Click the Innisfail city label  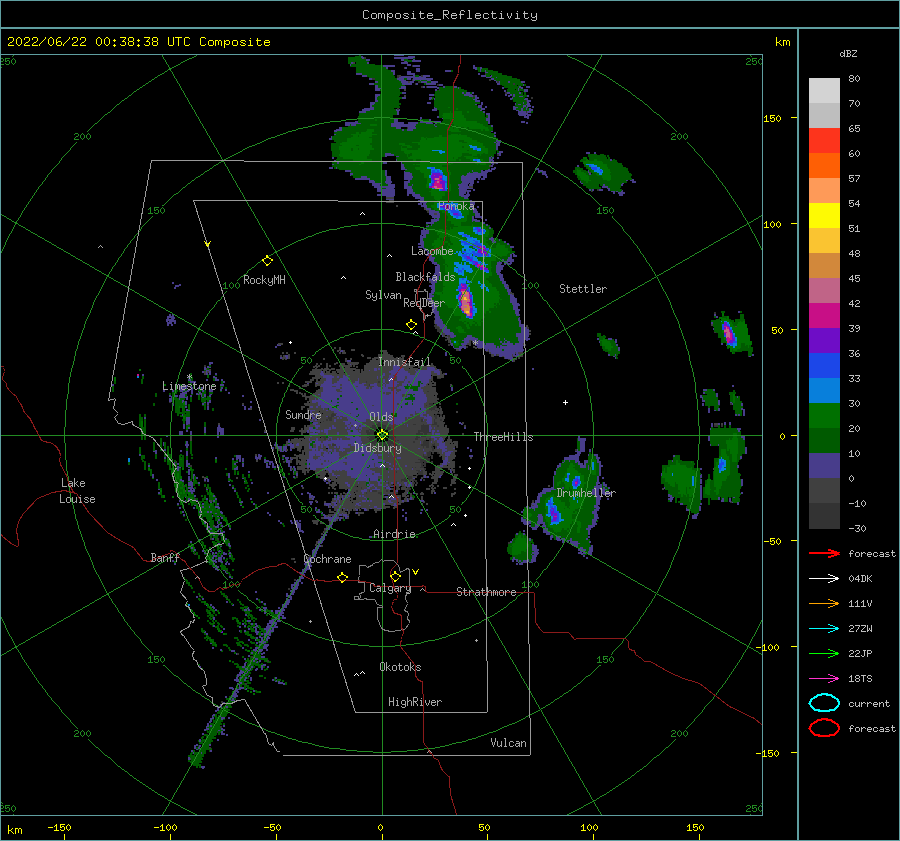click(x=404, y=362)
